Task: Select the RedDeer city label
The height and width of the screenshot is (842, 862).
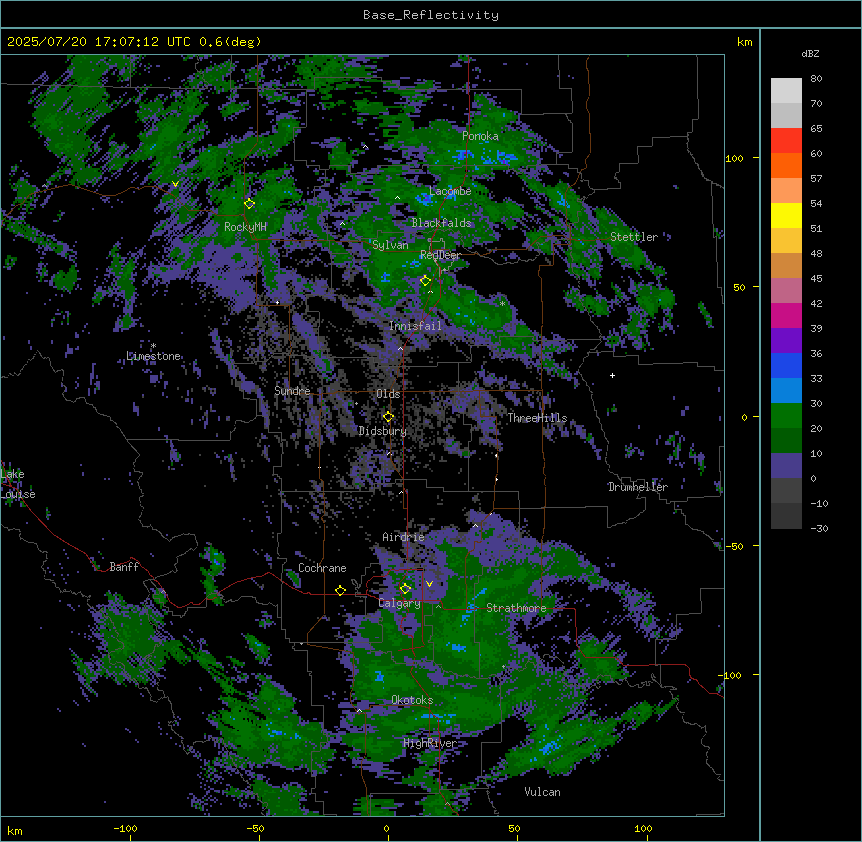Action: point(440,255)
